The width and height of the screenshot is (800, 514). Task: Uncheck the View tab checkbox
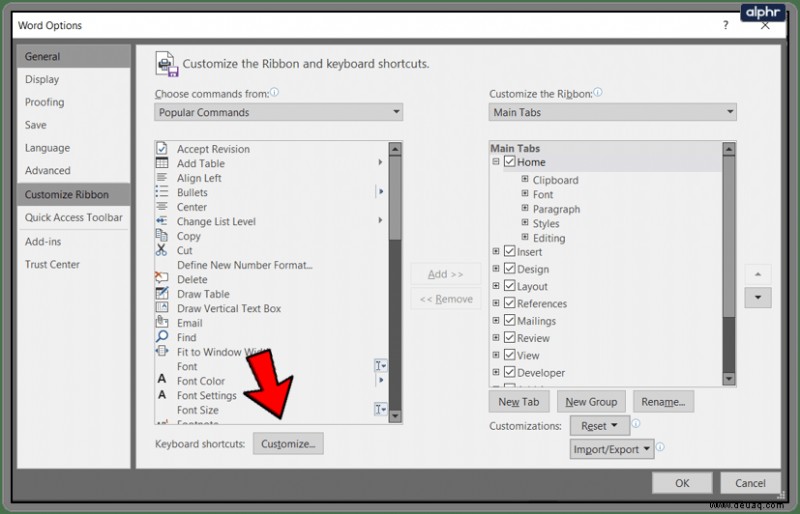coord(509,355)
